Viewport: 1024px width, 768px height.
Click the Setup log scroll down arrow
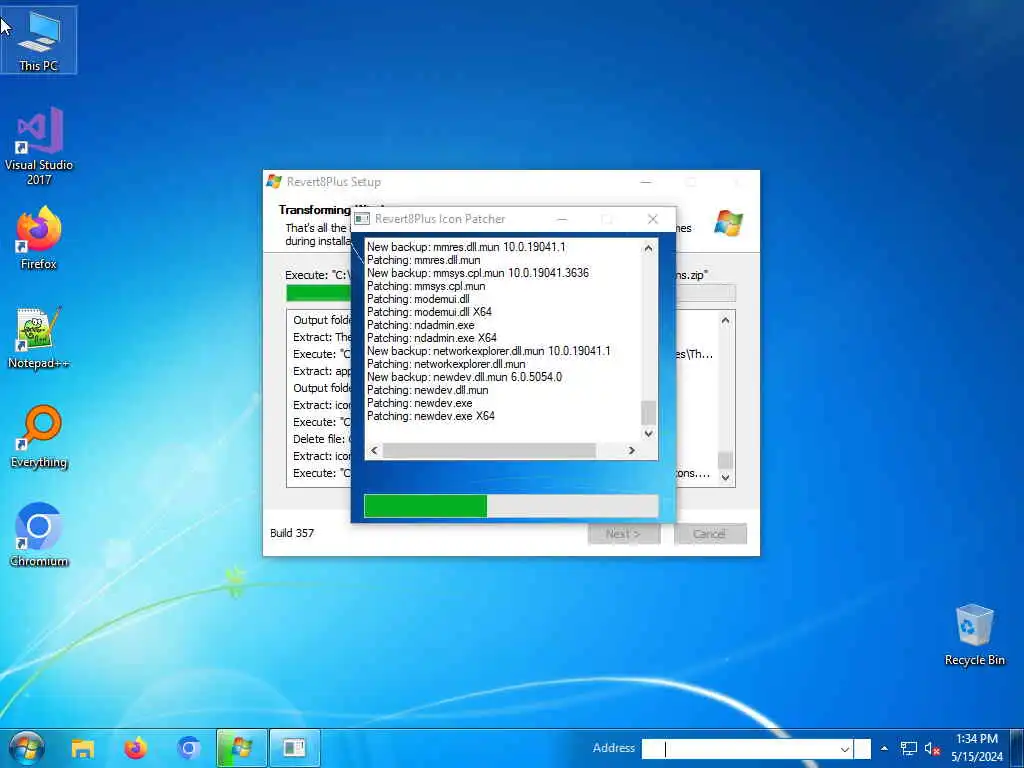coord(725,477)
